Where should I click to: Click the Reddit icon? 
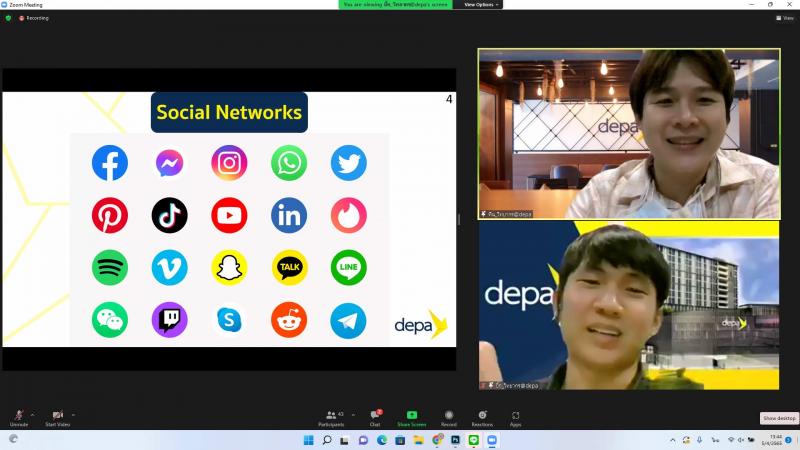coord(289,320)
